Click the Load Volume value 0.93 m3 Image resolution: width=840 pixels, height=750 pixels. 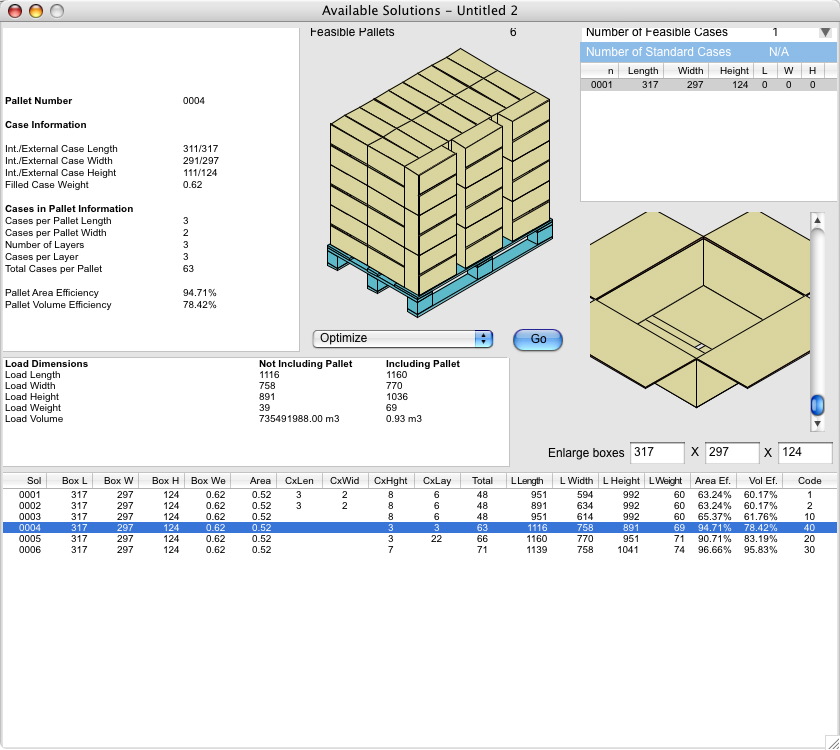click(x=403, y=419)
